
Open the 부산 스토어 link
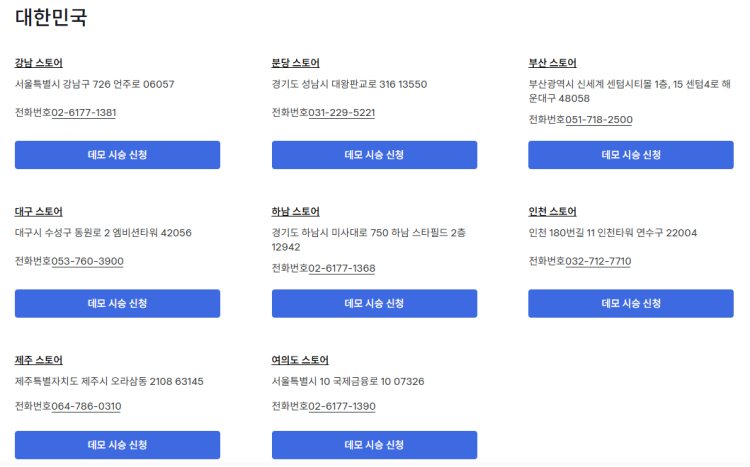[x=552, y=63]
